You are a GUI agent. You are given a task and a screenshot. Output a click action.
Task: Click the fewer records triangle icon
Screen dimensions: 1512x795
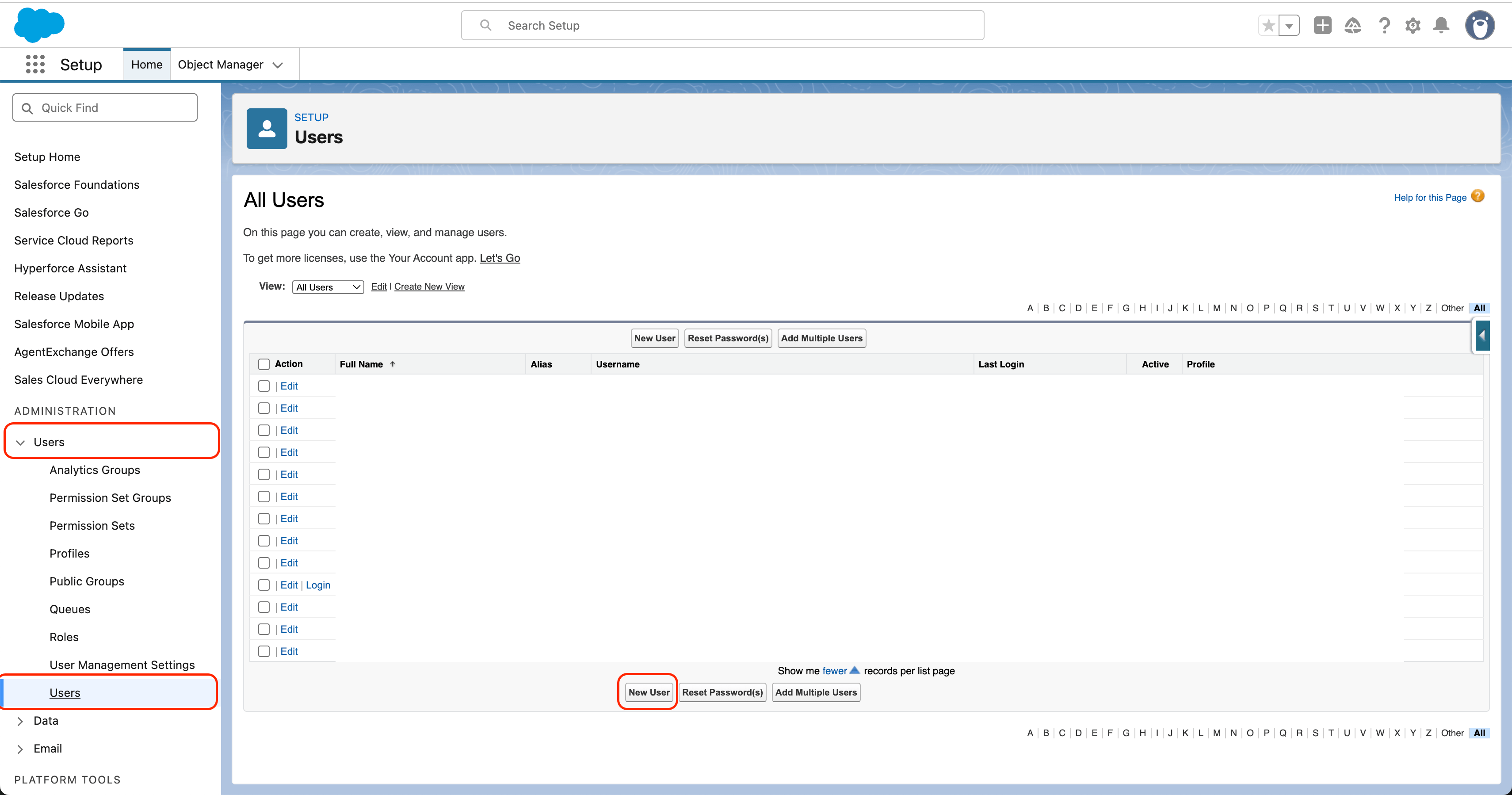click(x=855, y=670)
